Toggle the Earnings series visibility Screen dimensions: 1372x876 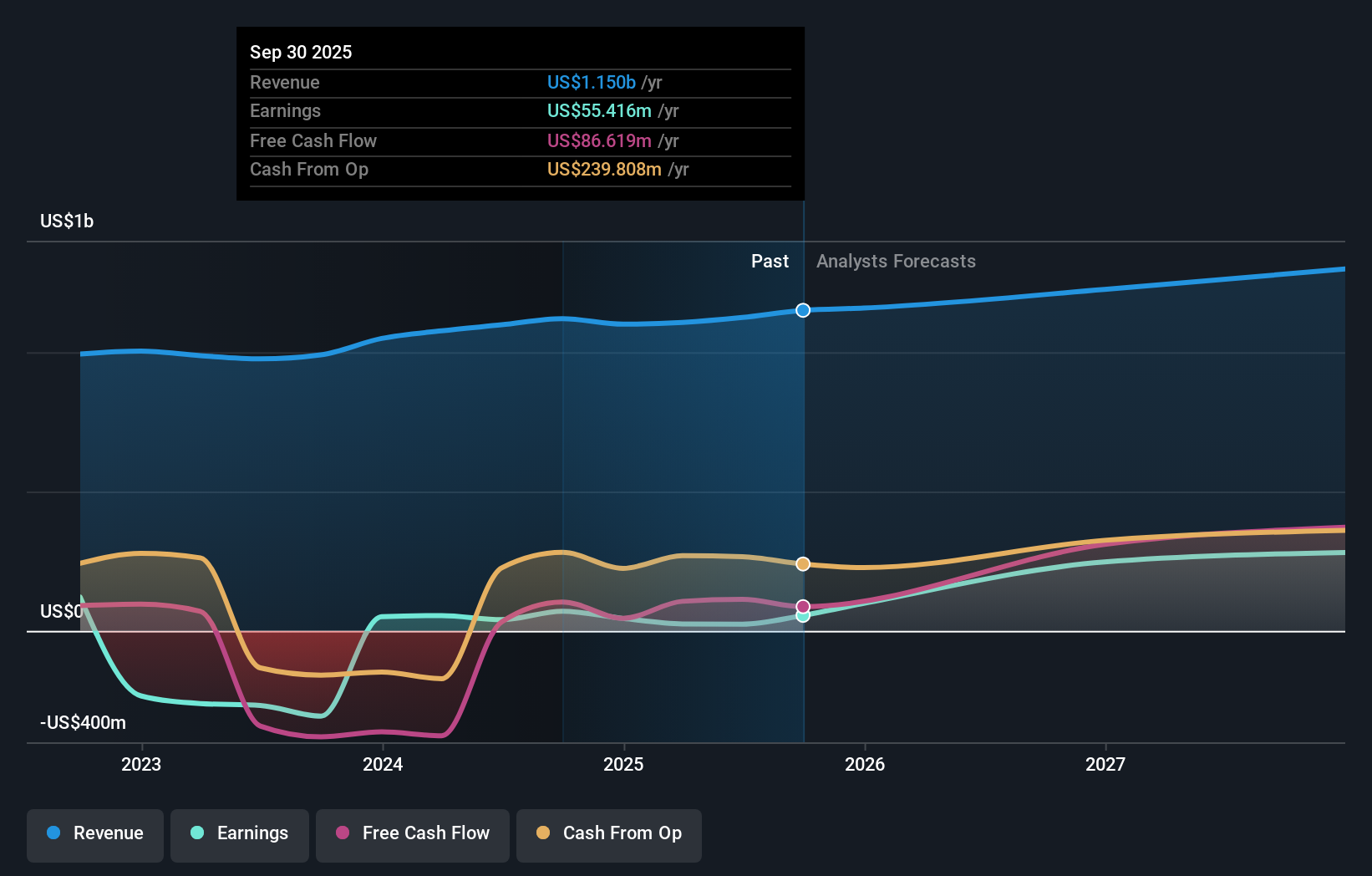[239, 833]
